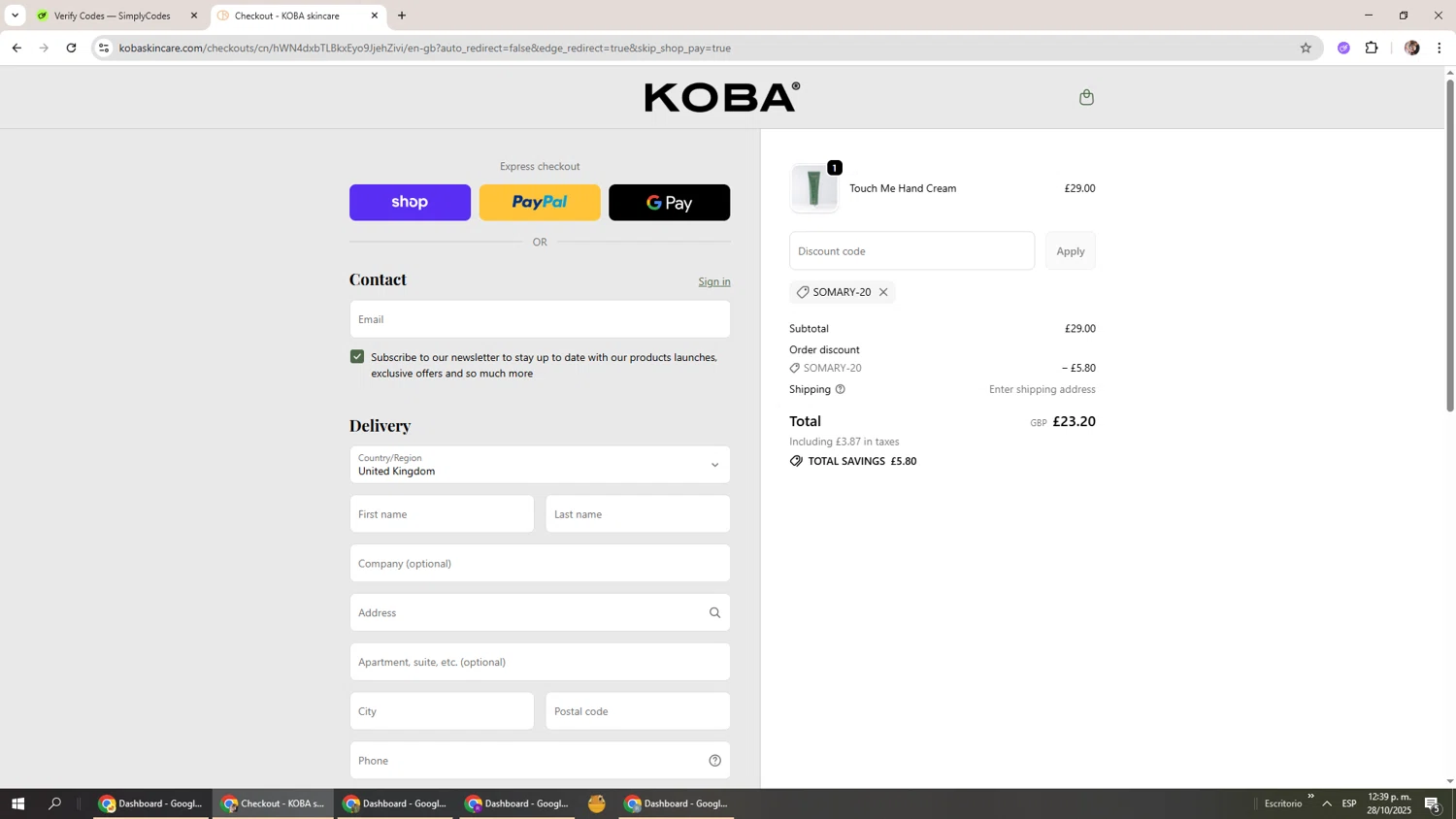Click the Company (optional) field
Screen dimensions: 1456x819
[x=540, y=564]
